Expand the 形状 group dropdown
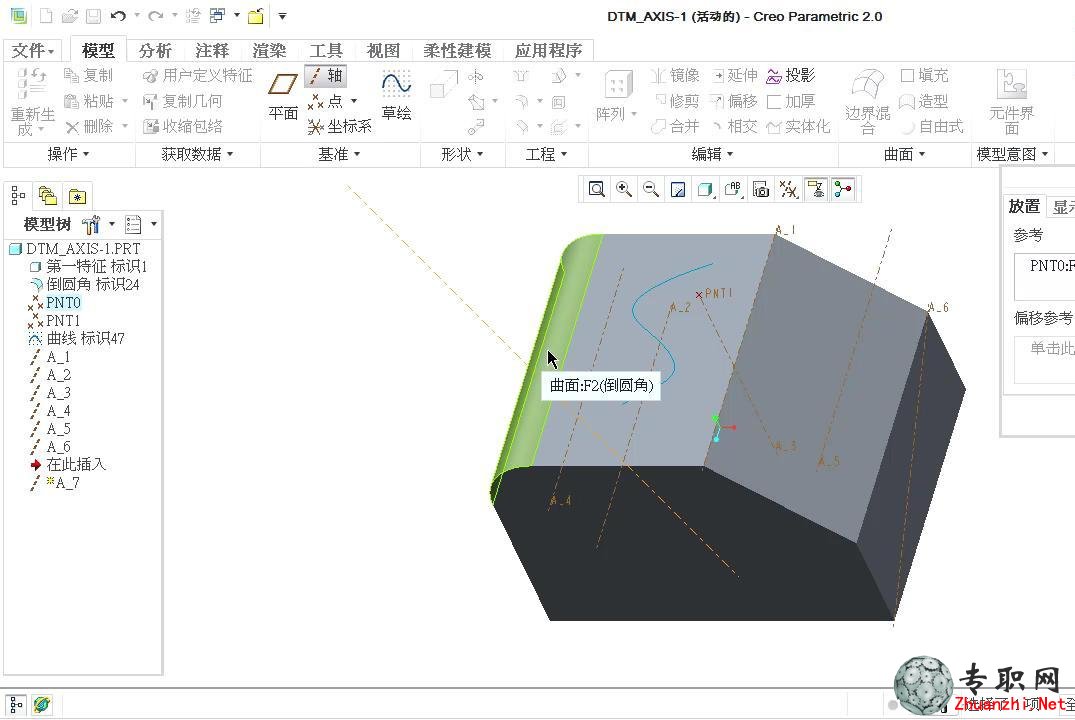The image size is (1075, 720). point(462,154)
